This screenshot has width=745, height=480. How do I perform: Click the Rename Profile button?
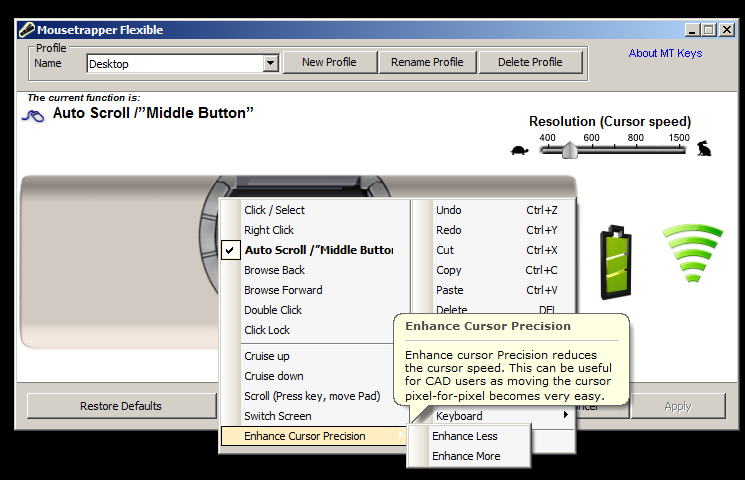tap(427, 62)
